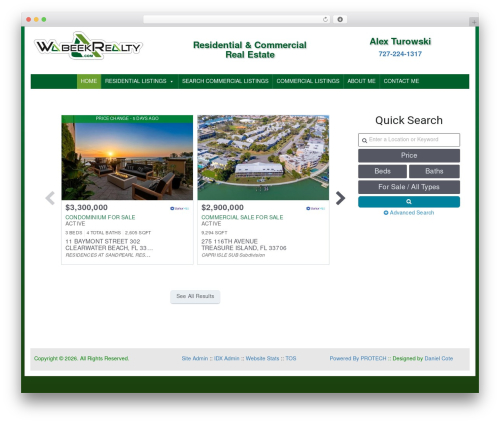Screen dimensions: 500x423
Task: Advance listings carousel with right chevron
Action: pyautogui.click(x=340, y=198)
